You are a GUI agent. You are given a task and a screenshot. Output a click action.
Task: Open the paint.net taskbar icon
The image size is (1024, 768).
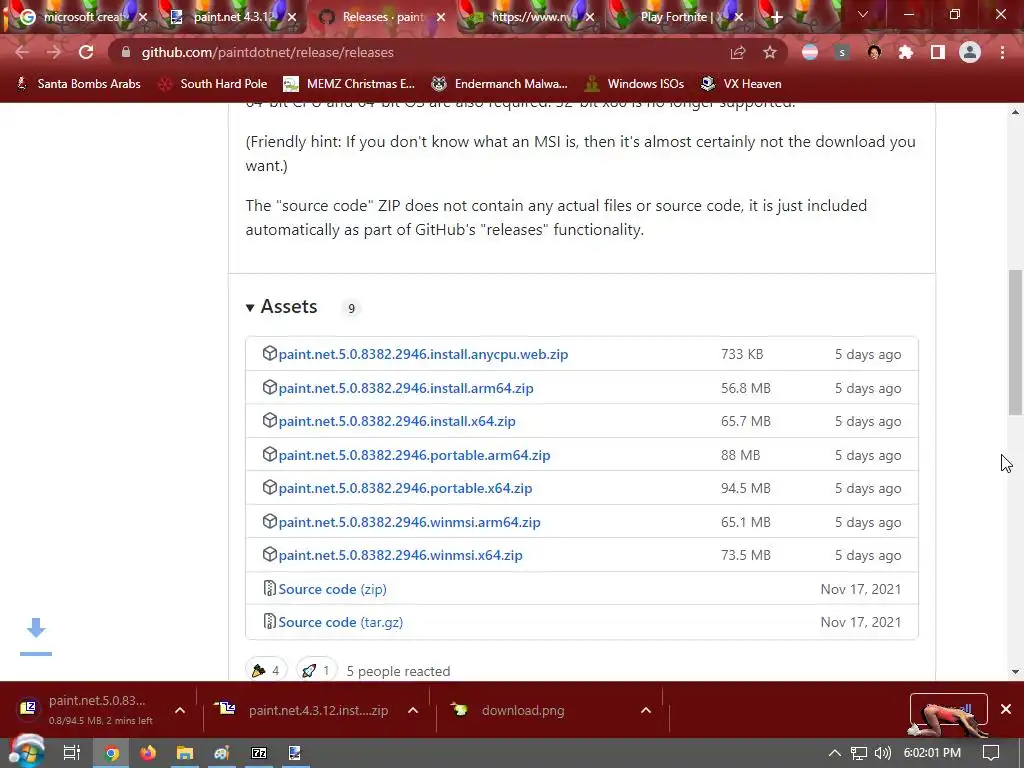pos(295,753)
